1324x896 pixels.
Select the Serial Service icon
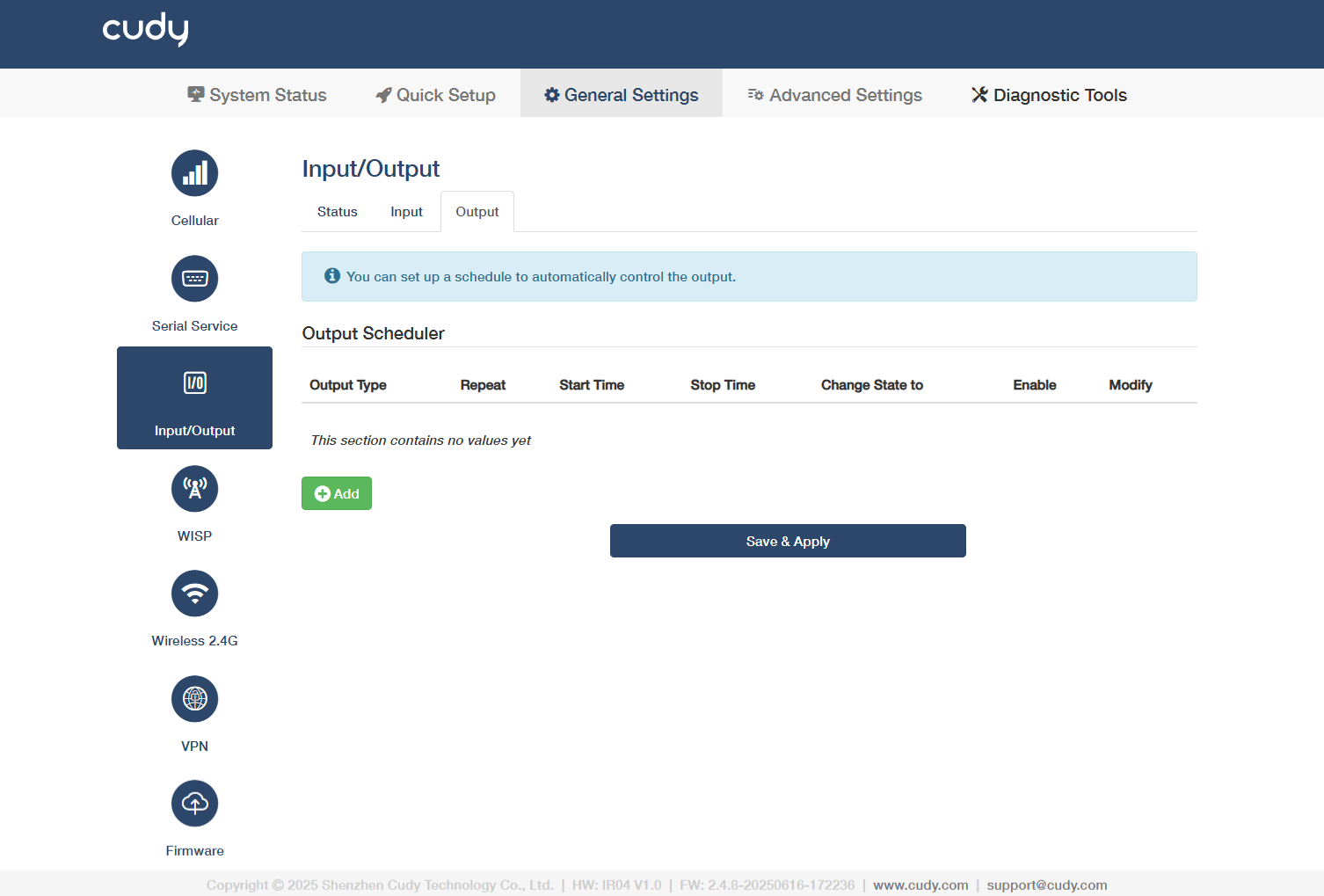point(194,279)
